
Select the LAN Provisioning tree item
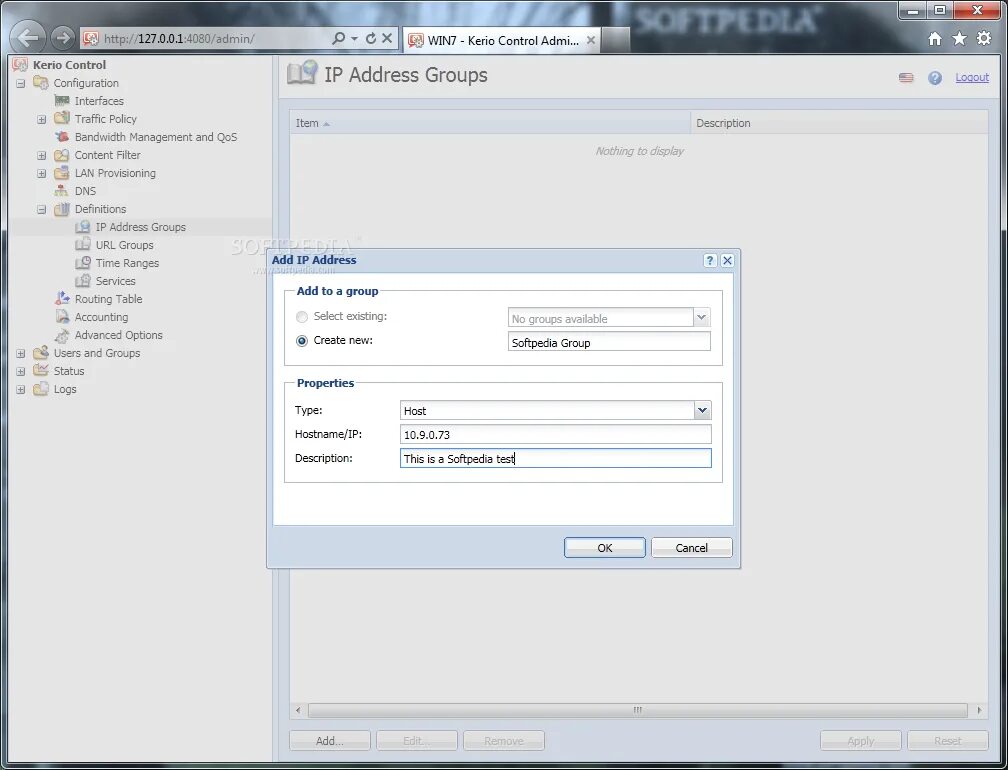[114, 173]
